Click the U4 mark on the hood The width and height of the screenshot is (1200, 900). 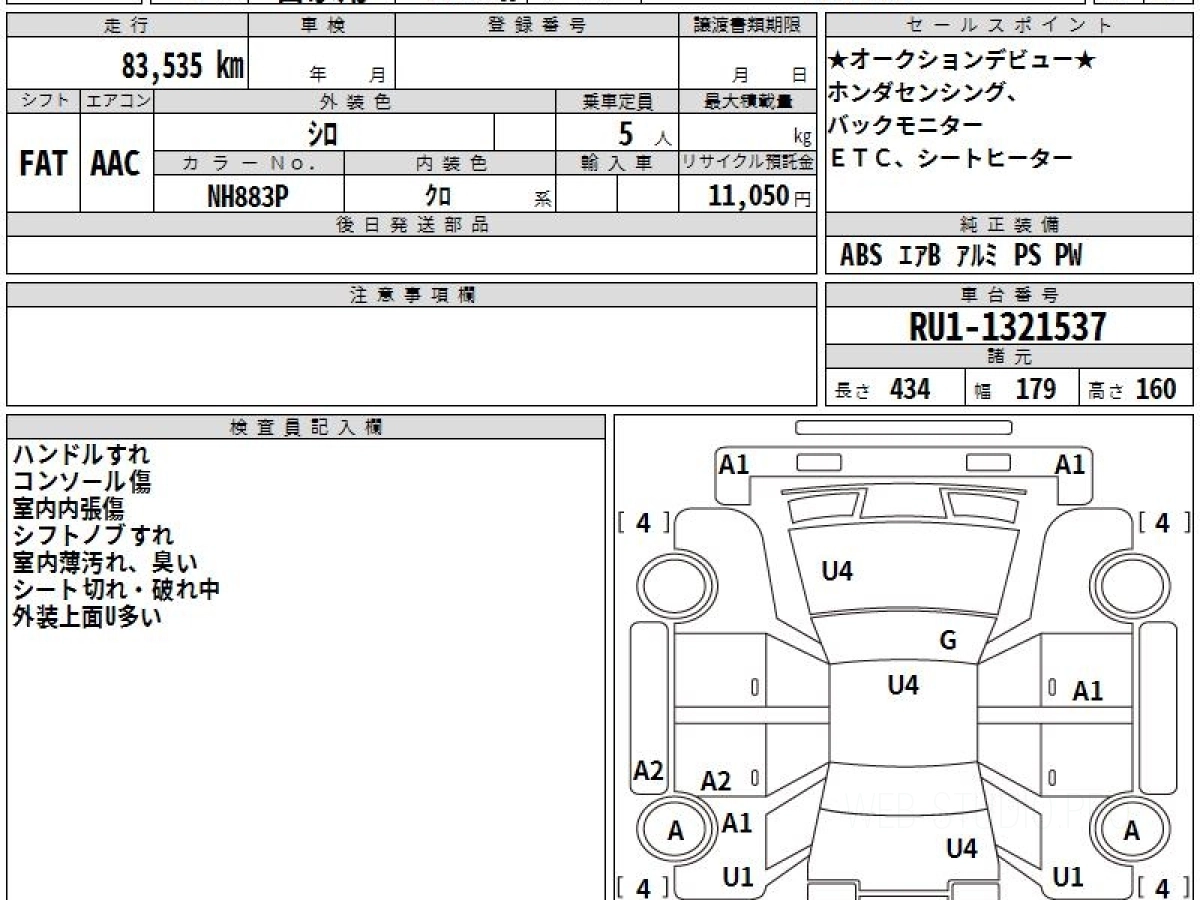pos(837,572)
